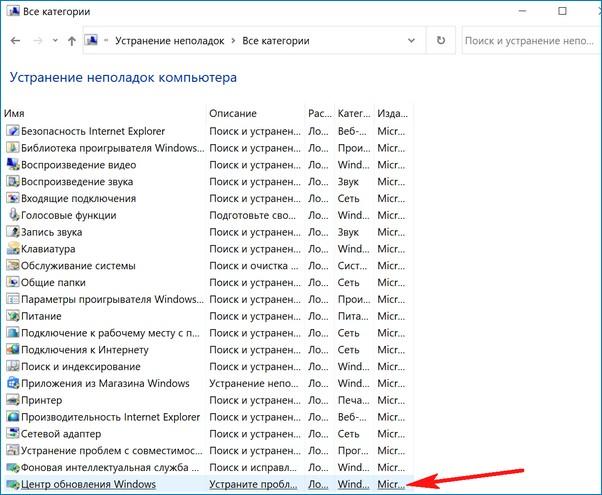Screen dimensions: 602x495
Task: Select Обслуживание системы entry
Action: [78, 266]
